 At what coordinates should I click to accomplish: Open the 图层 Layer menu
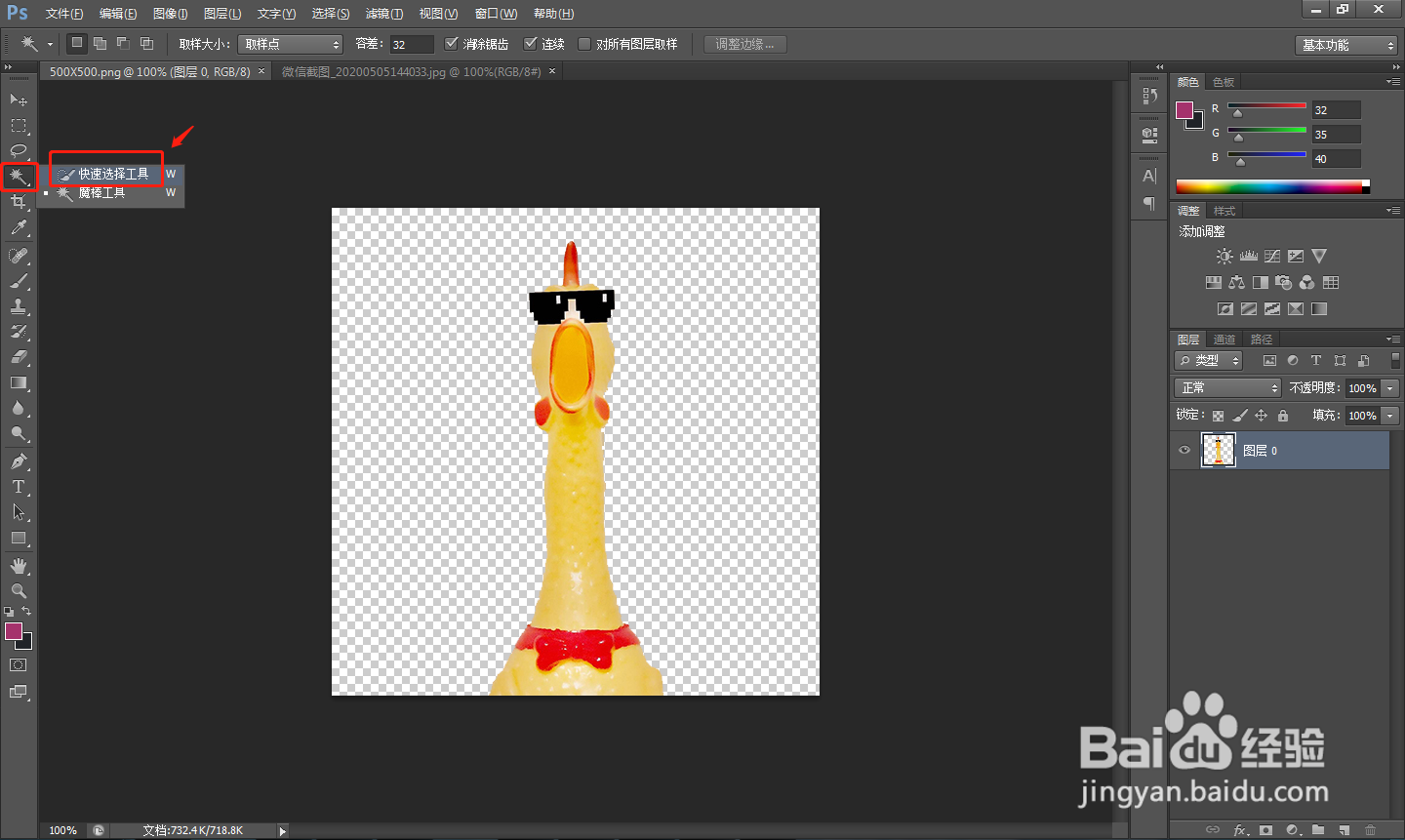222,14
